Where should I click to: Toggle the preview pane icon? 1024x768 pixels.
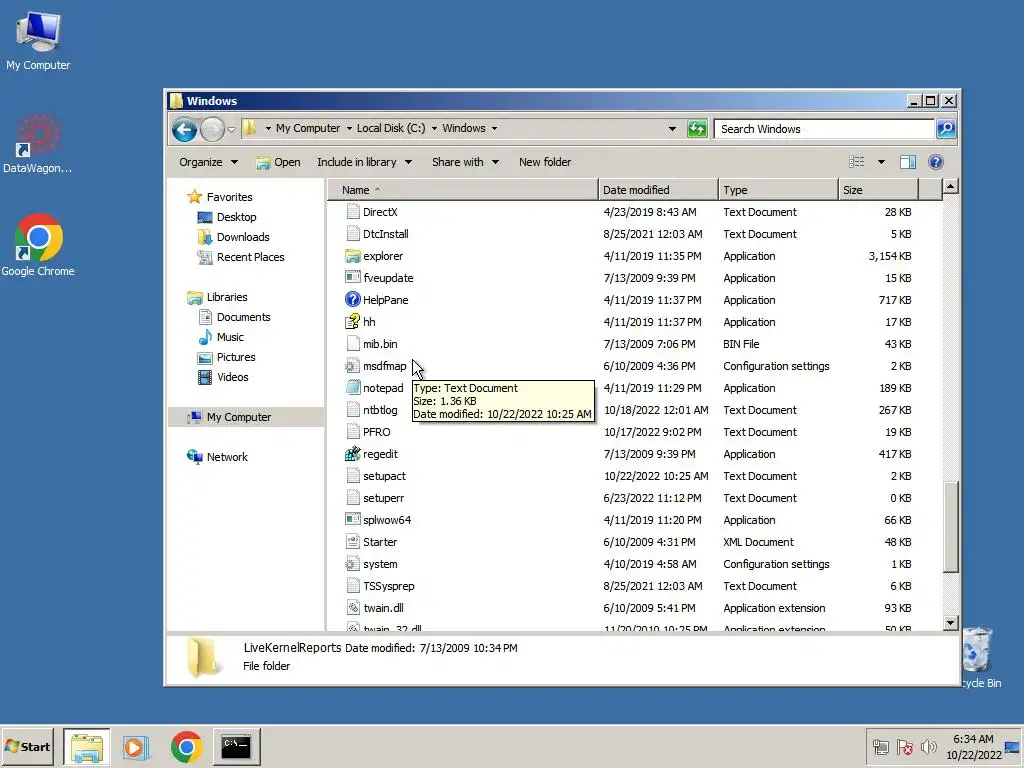(x=908, y=162)
